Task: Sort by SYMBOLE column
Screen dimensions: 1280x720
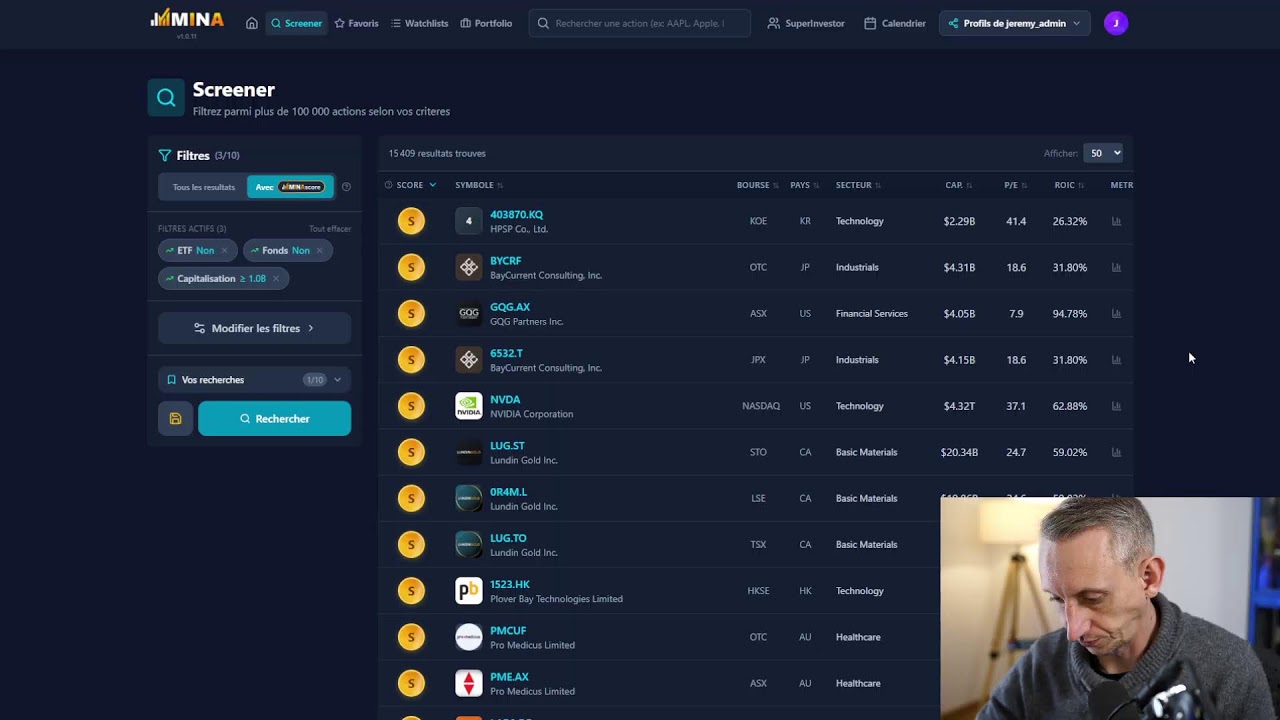Action: (x=479, y=185)
